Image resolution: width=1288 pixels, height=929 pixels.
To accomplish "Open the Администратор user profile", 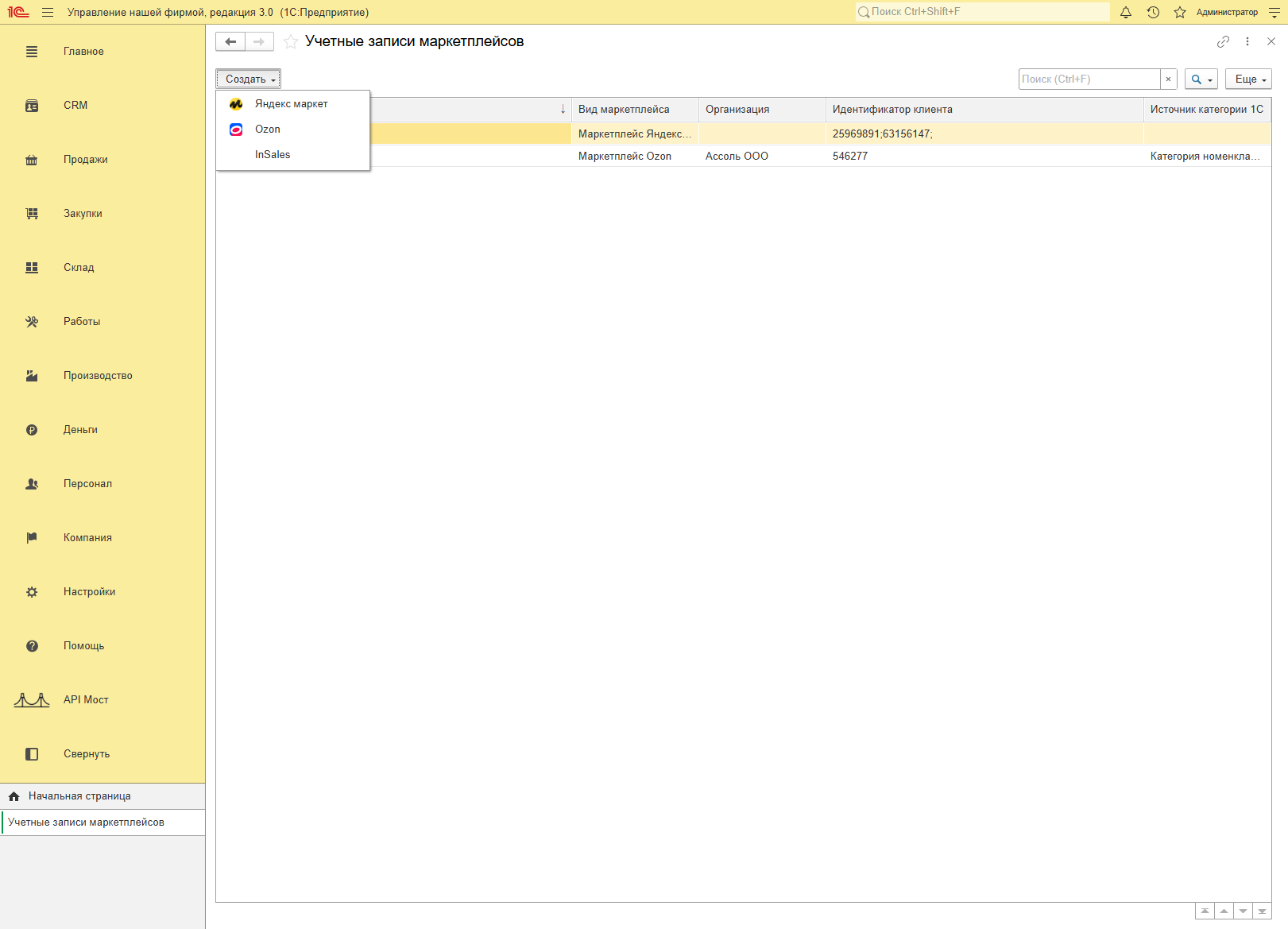I will coord(1227,12).
